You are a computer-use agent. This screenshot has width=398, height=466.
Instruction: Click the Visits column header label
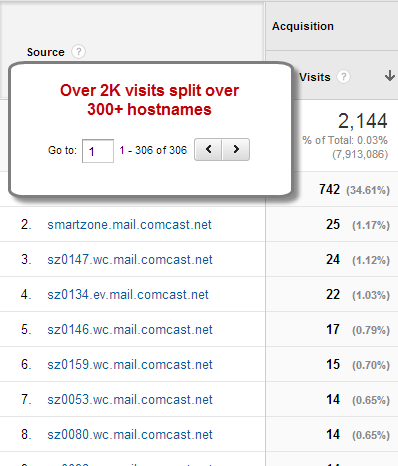point(315,77)
